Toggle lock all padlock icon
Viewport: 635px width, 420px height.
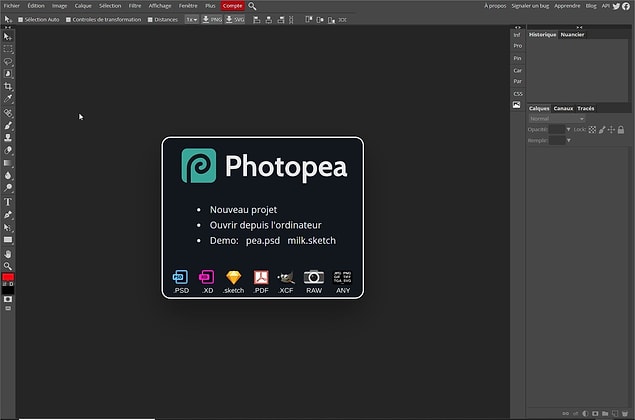click(x=621, y=130)
